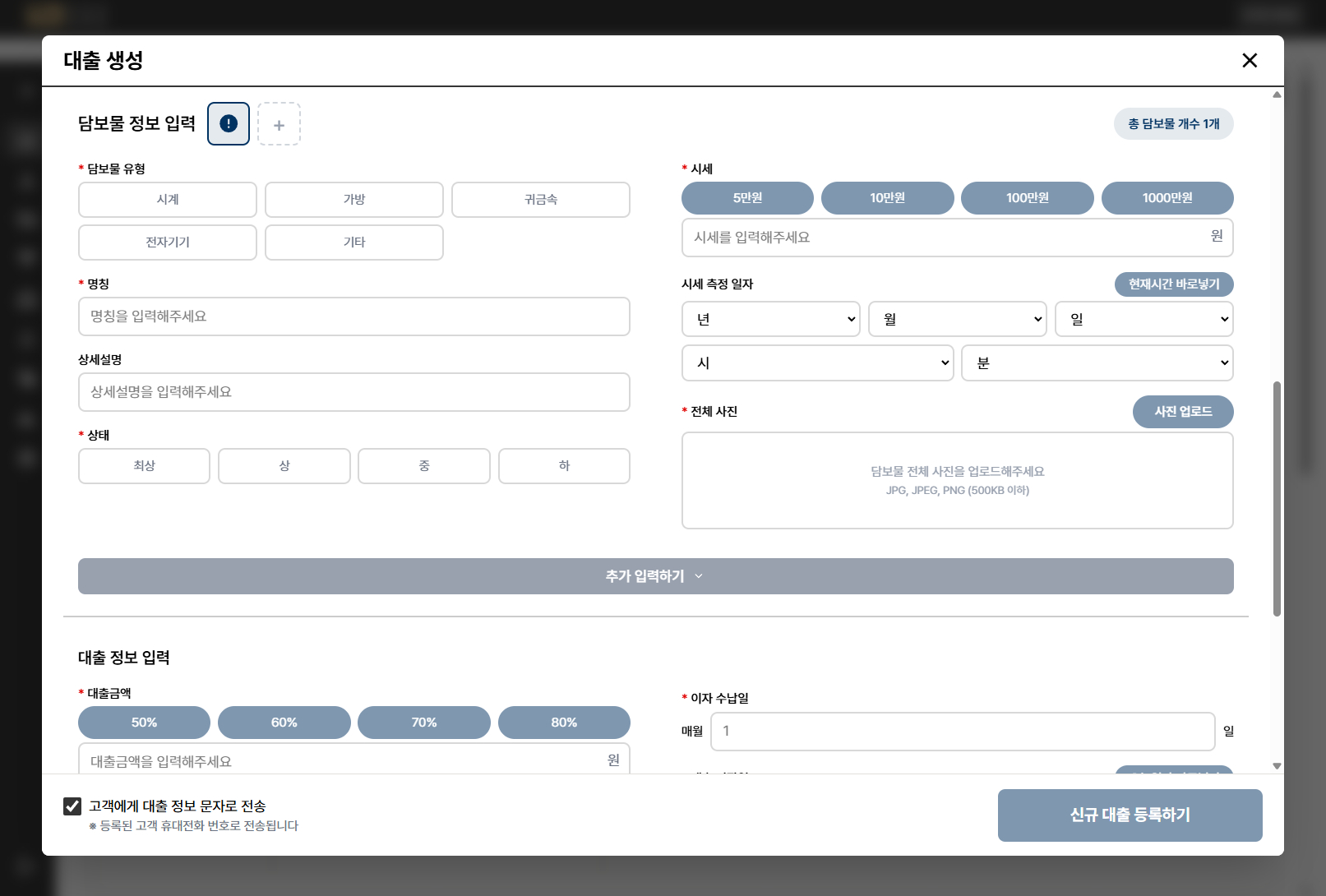The image size is (1326, 896).
Task: Open the 년 year dropdown
Action: (770, 319)
